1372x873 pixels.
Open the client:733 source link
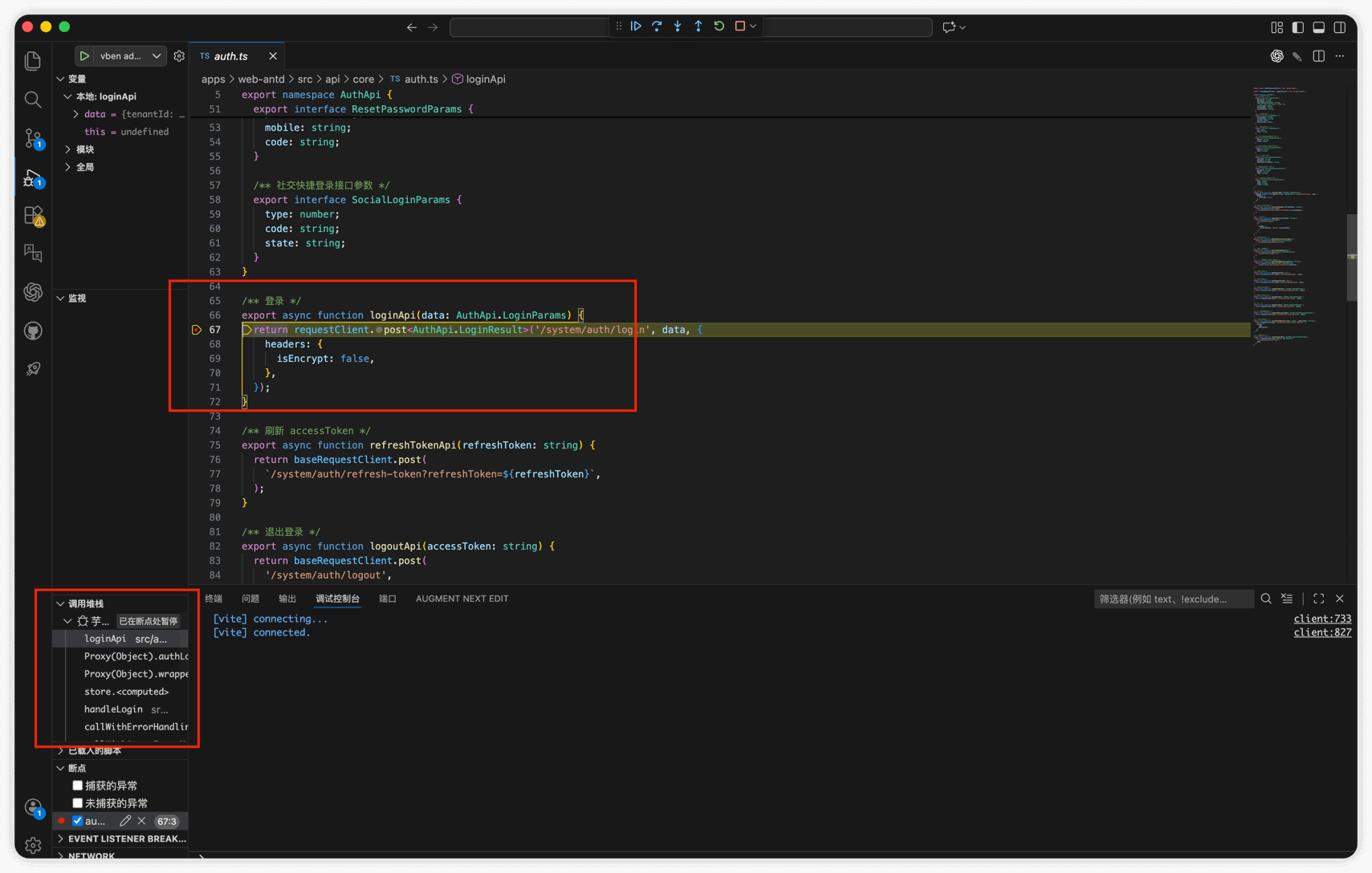1321,619
